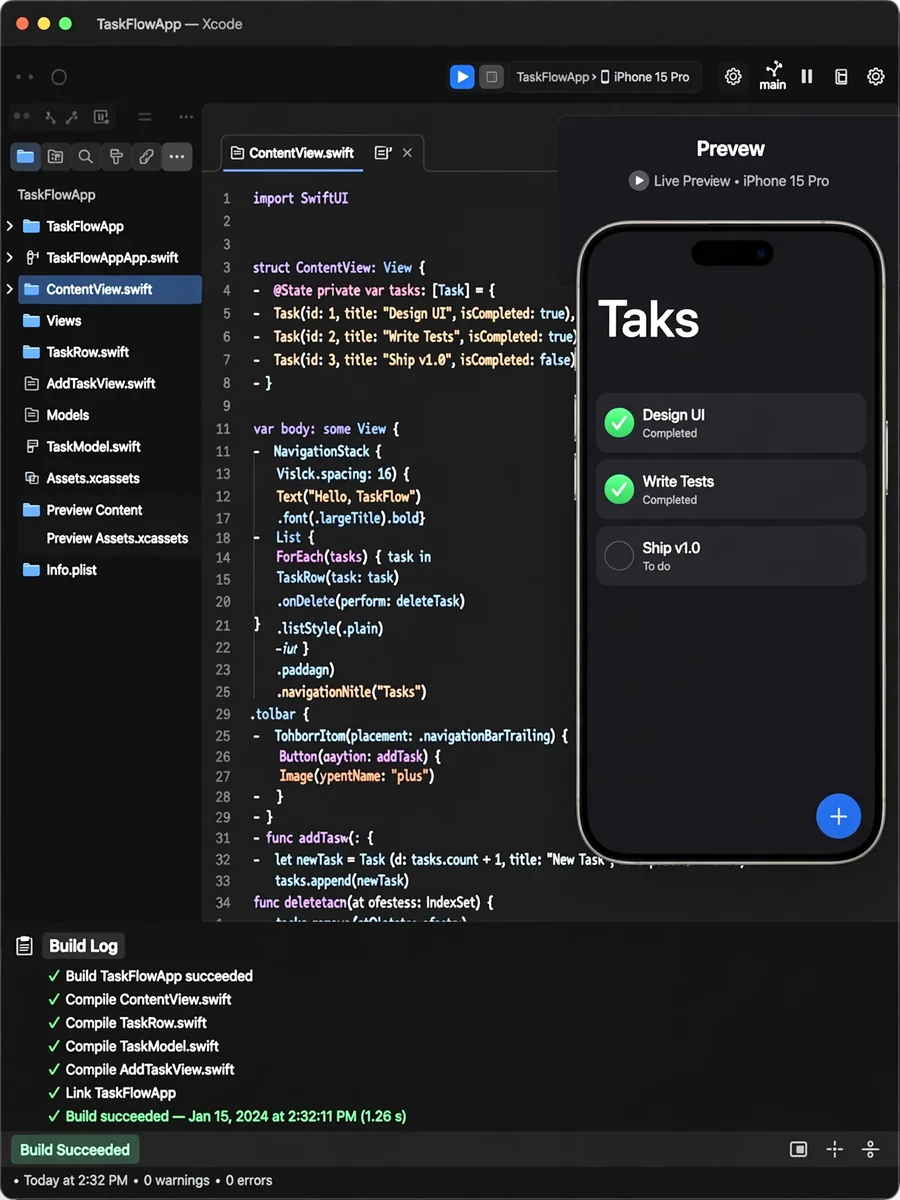Start Live Preview with the play icon
This screenshot has width=900, height=1200.
638,181
